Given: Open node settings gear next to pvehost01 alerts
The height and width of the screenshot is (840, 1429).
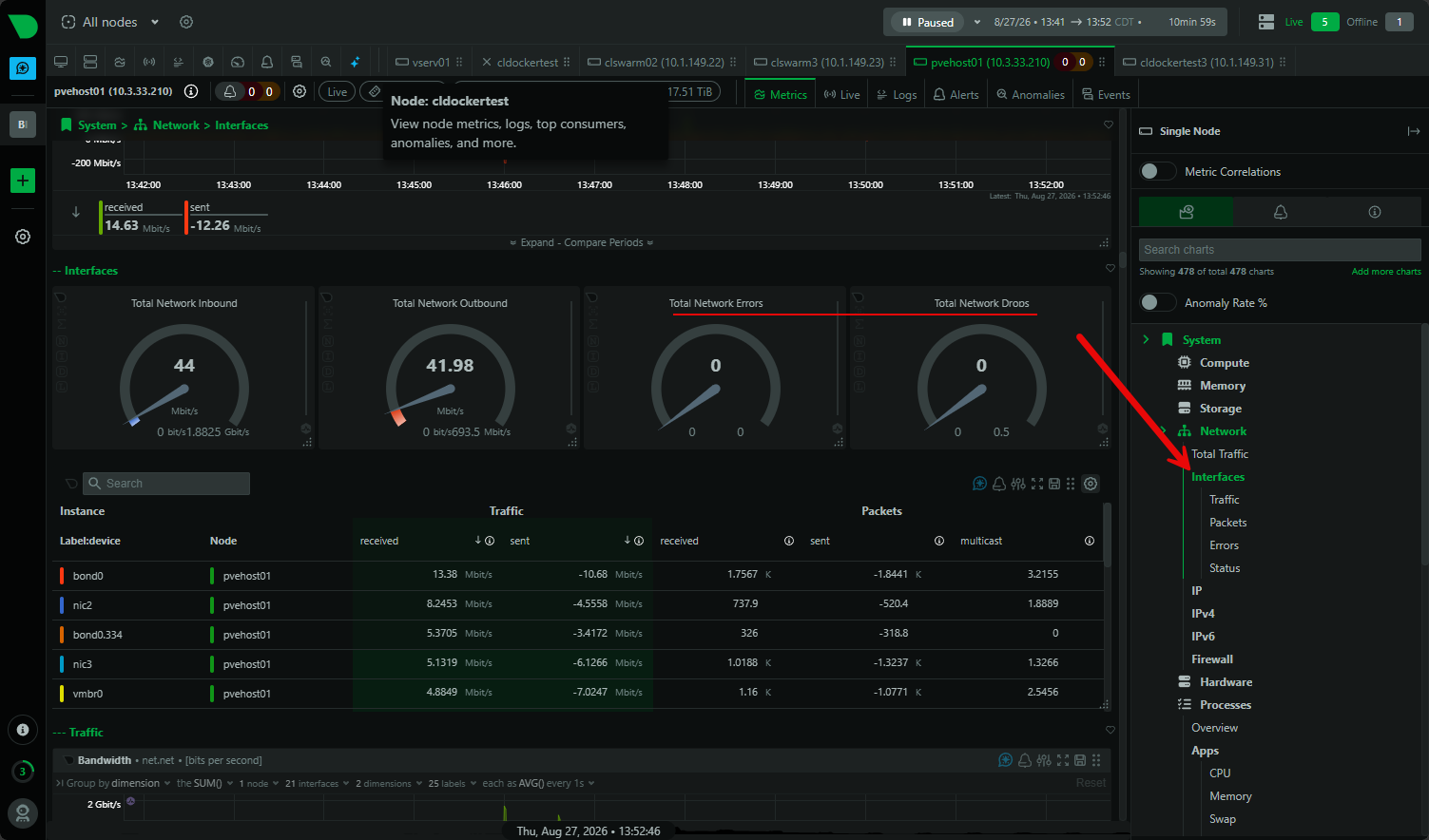Looking at the screenshot, I should [x=299, y=91].
